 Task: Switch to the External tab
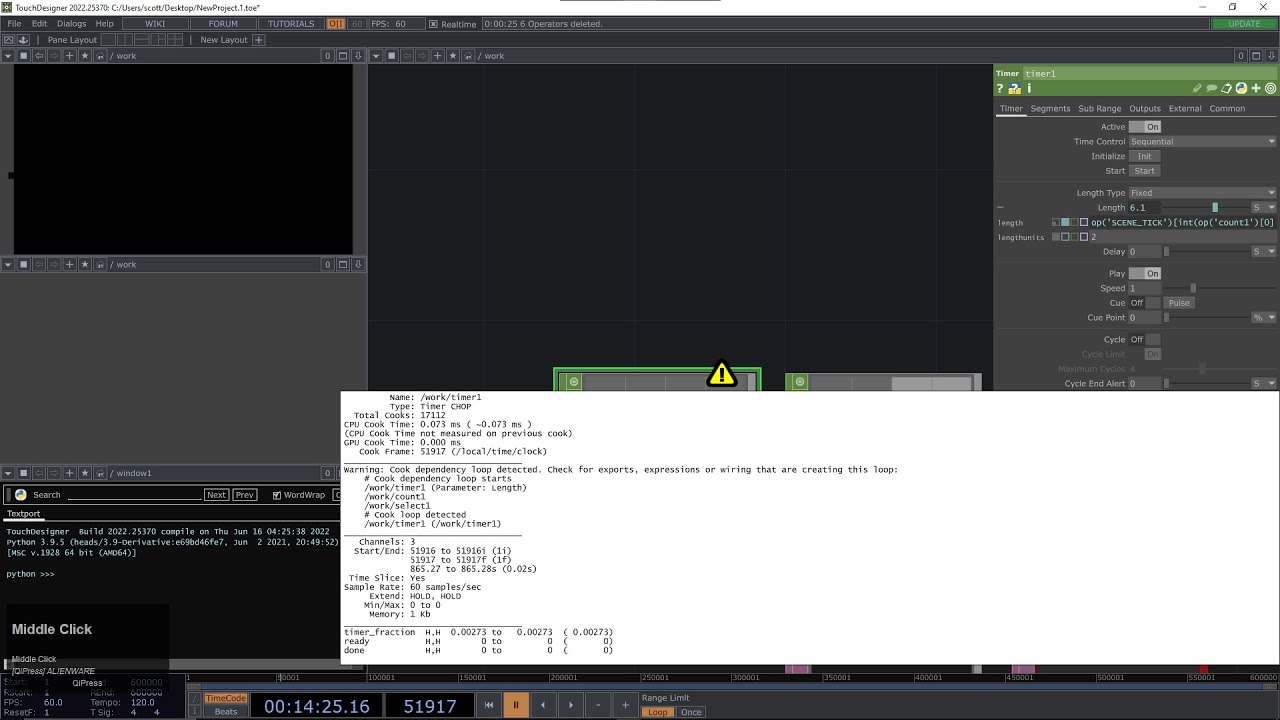tap(1185, 109)
